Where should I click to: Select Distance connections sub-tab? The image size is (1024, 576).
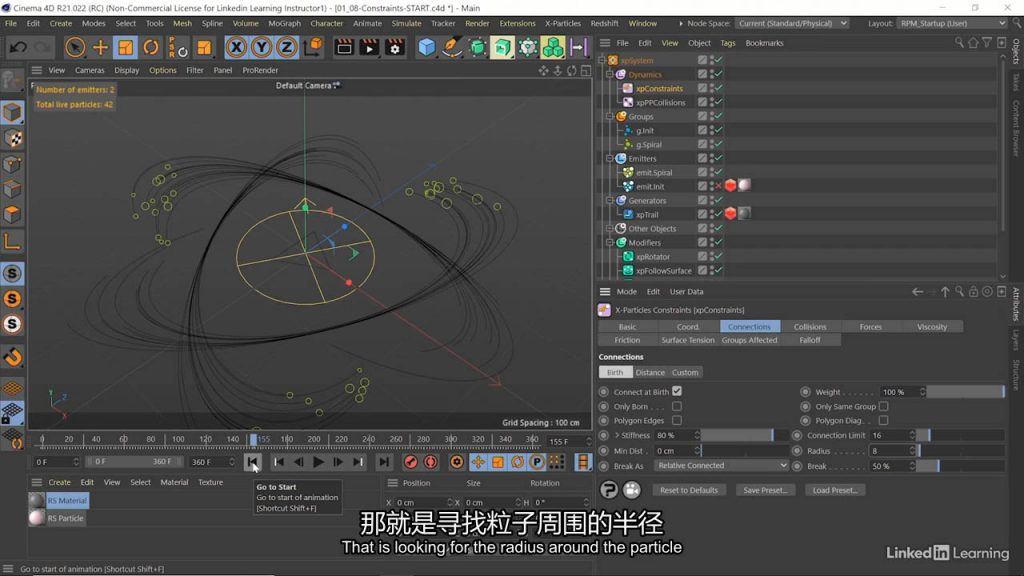(x=650, y=372)
